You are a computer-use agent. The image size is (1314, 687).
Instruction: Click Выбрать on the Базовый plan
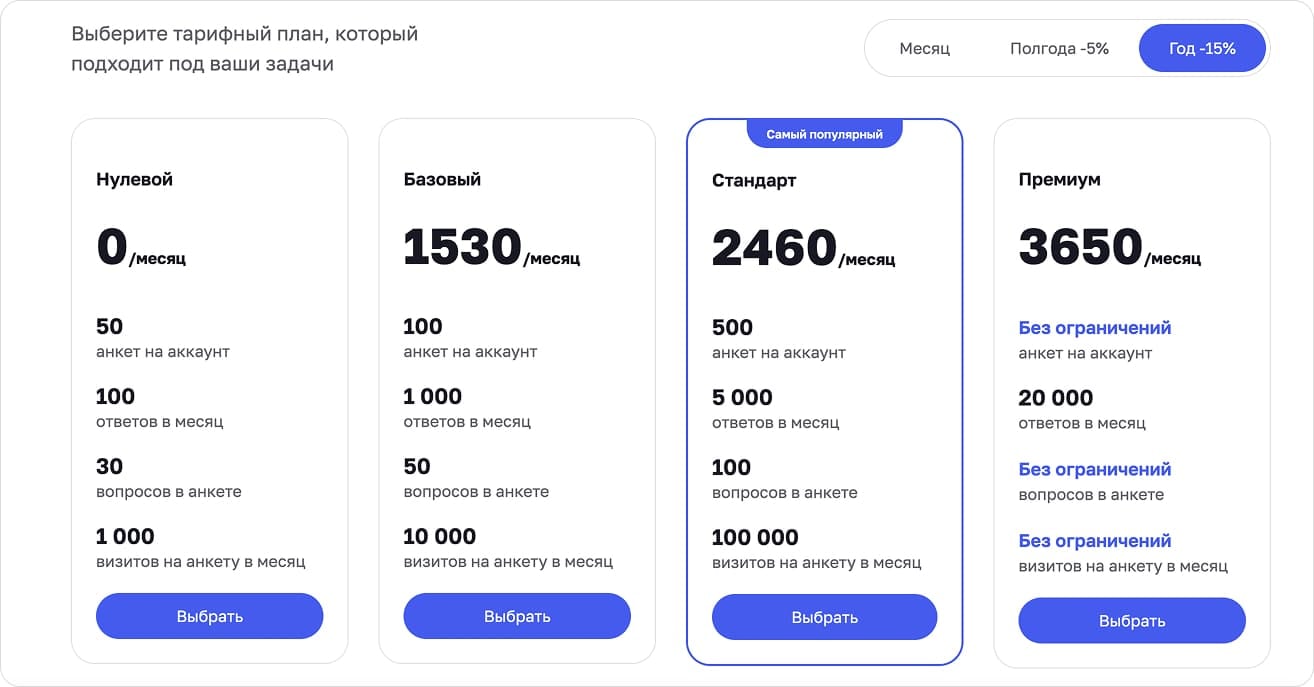coord(516,616)
